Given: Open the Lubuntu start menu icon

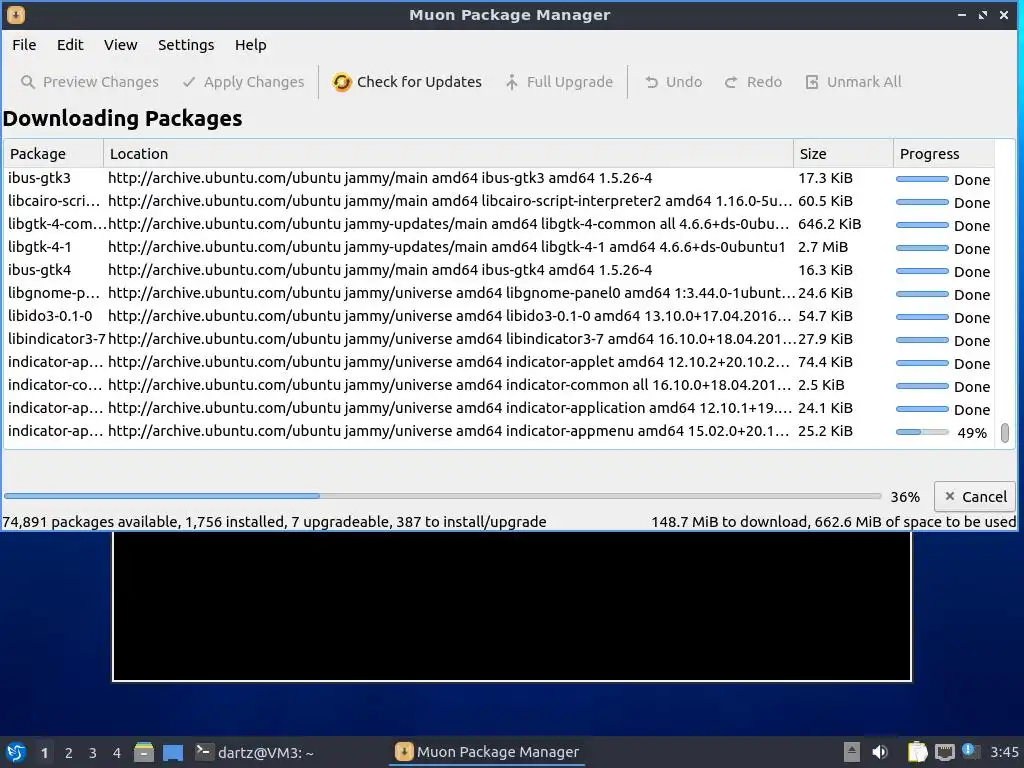Looking at the screenshot, I should [16, 752].
